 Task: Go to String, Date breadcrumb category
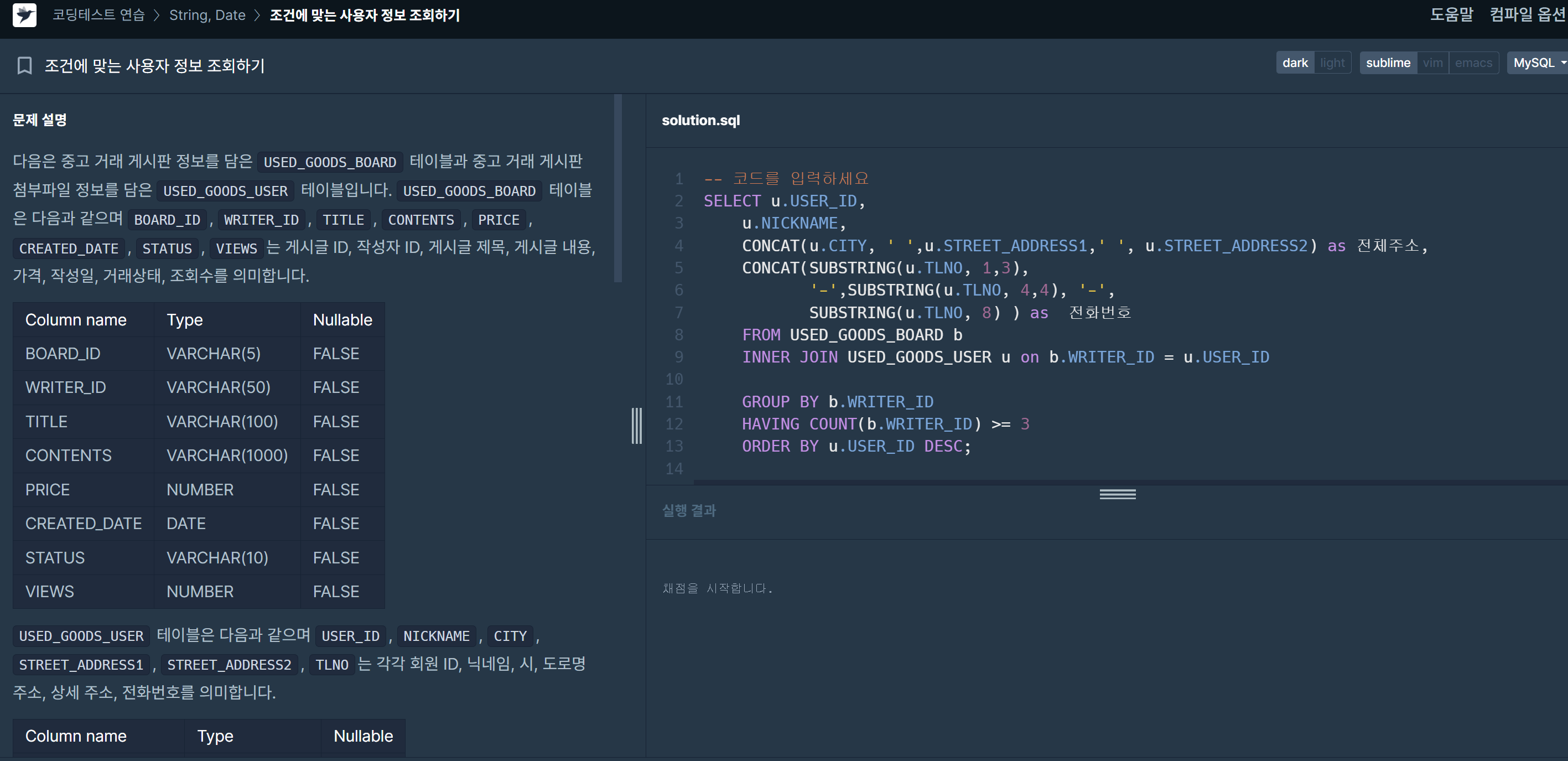(207, 14)
